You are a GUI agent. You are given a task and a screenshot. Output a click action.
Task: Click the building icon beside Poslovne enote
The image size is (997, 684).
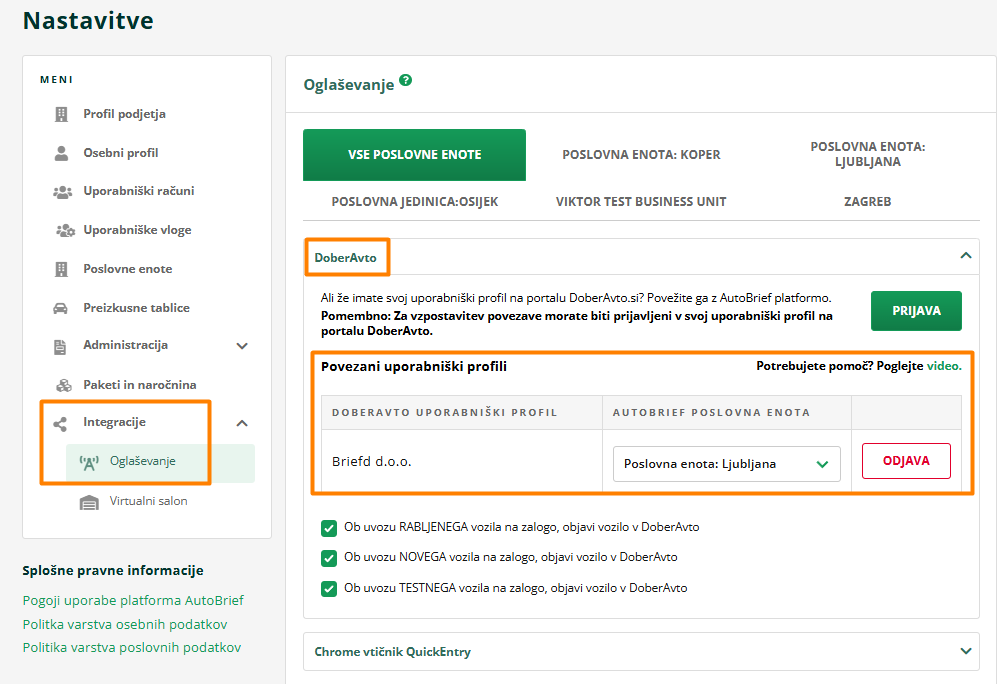[61, 270]
